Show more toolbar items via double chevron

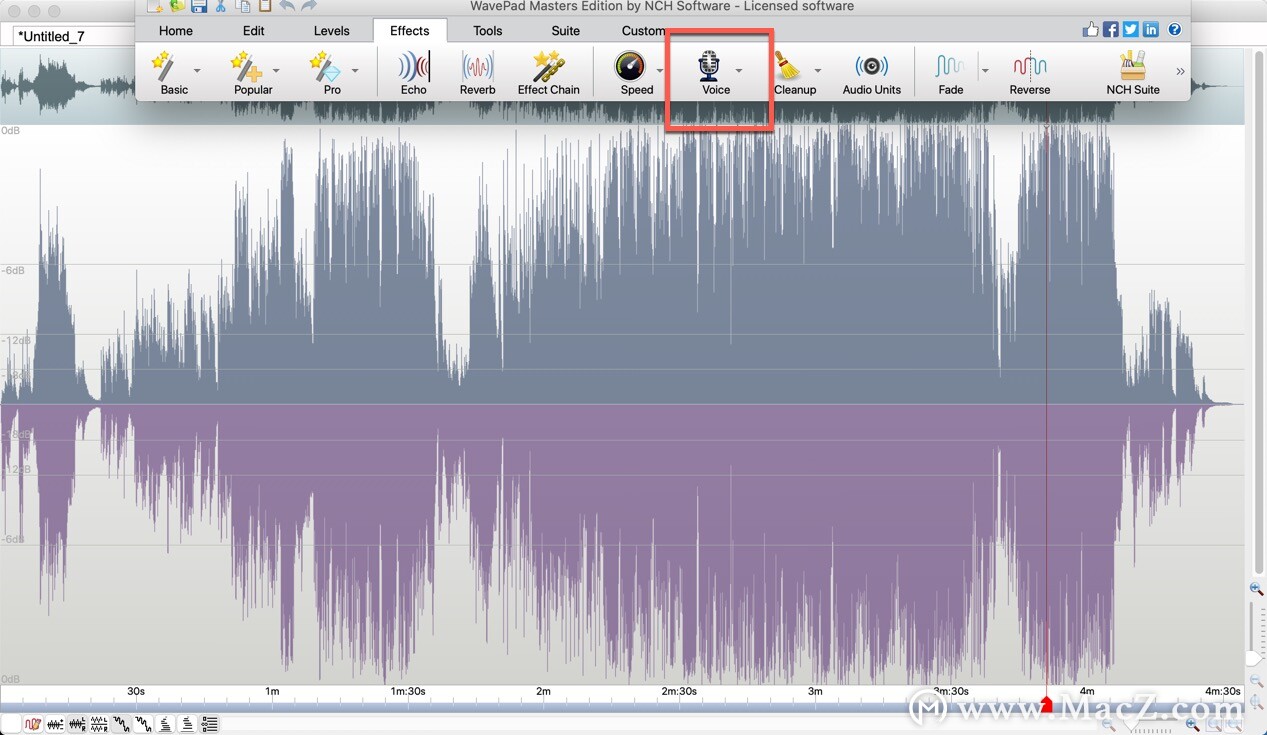[1180, 71]
